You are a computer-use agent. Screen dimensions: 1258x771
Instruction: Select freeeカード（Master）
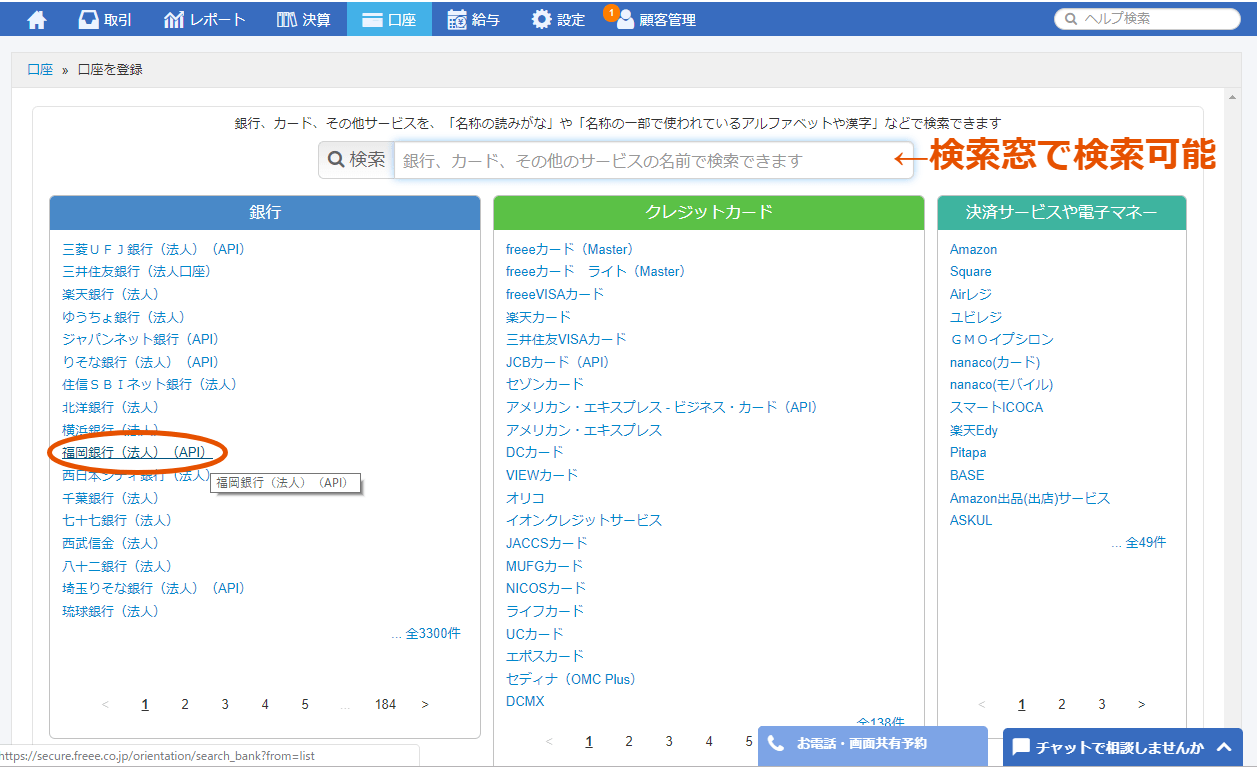click(x=570, y=249)
